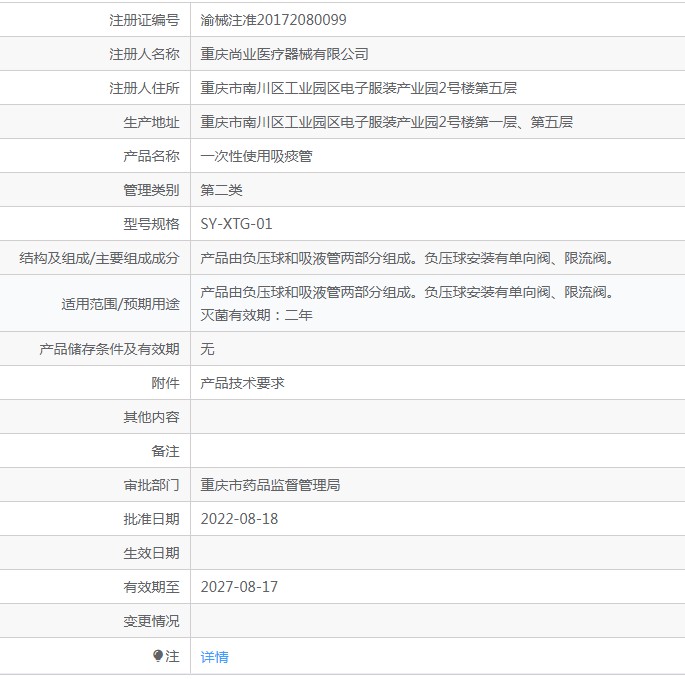685x679 pixels.
Task: Click attachment value 产品技术要求
Action: coord(242,383)
